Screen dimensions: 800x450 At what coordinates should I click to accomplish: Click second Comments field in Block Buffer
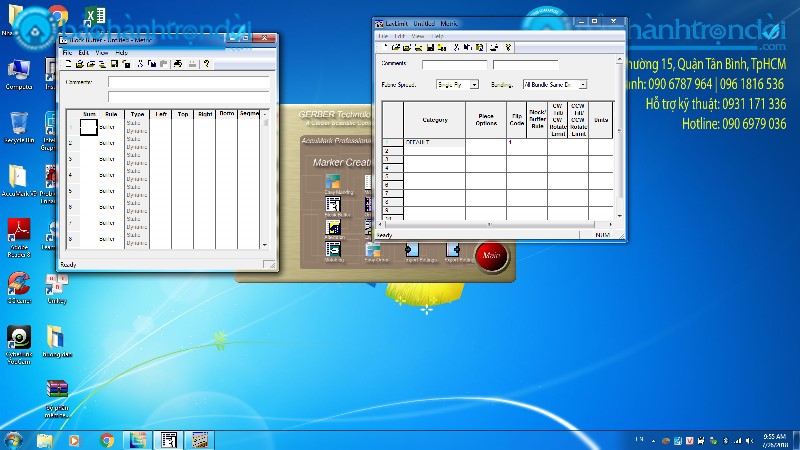[188, 97]
